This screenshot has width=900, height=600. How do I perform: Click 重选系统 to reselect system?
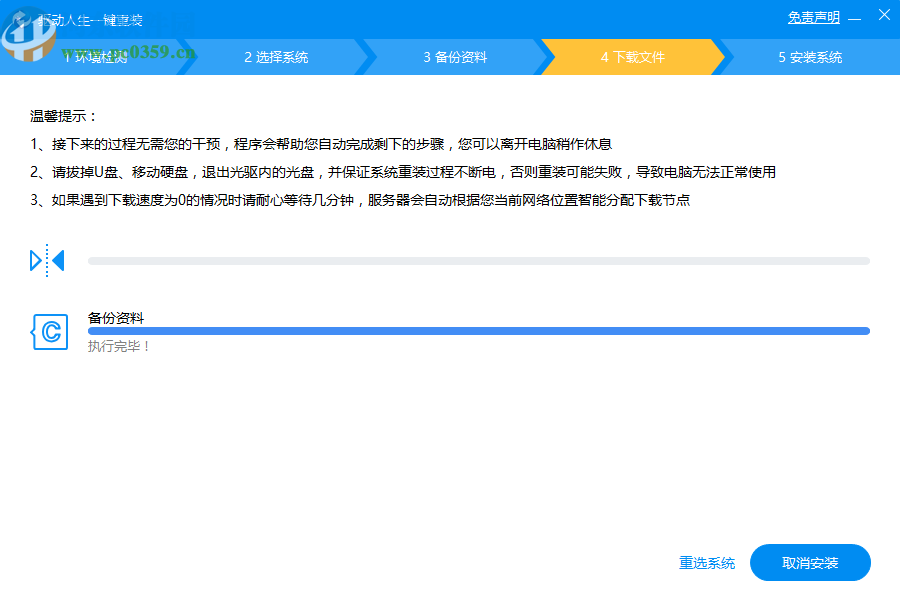pos(707,563)
